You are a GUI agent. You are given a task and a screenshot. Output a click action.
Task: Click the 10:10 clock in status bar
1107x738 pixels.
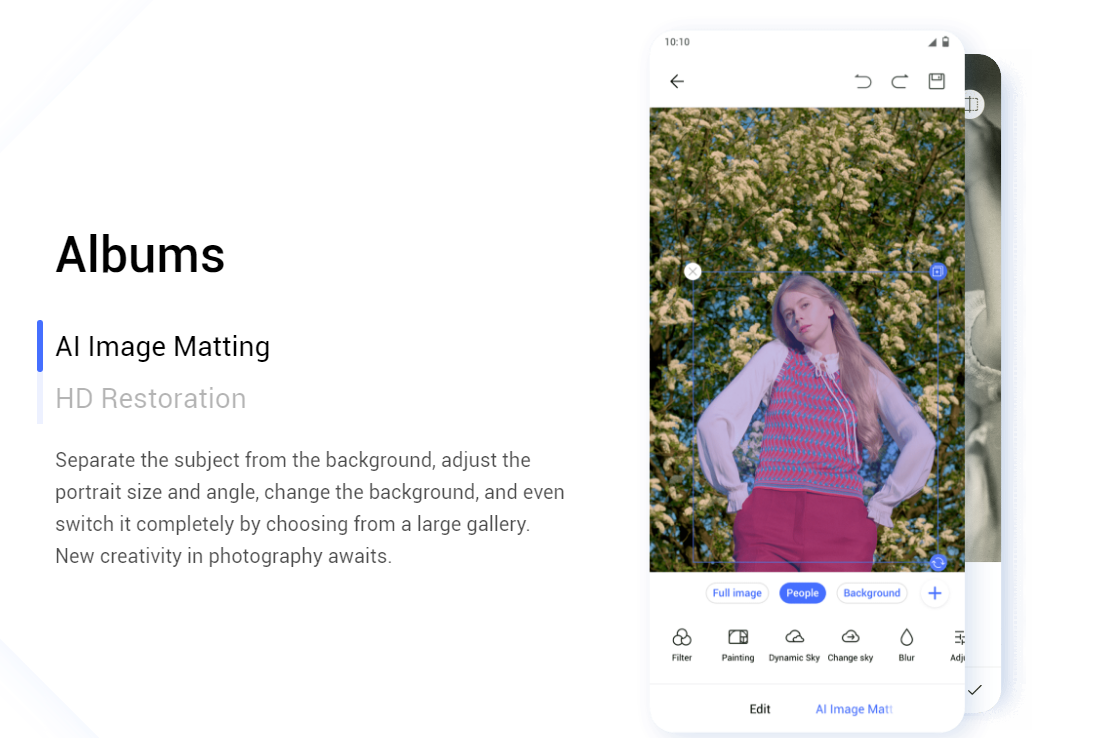coord(677,42)
